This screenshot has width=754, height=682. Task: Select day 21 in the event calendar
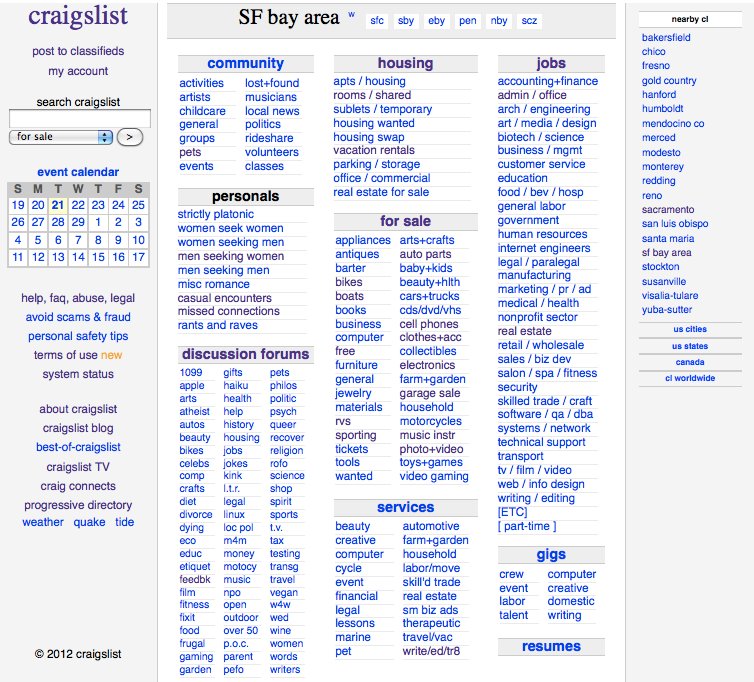point(58,205)
